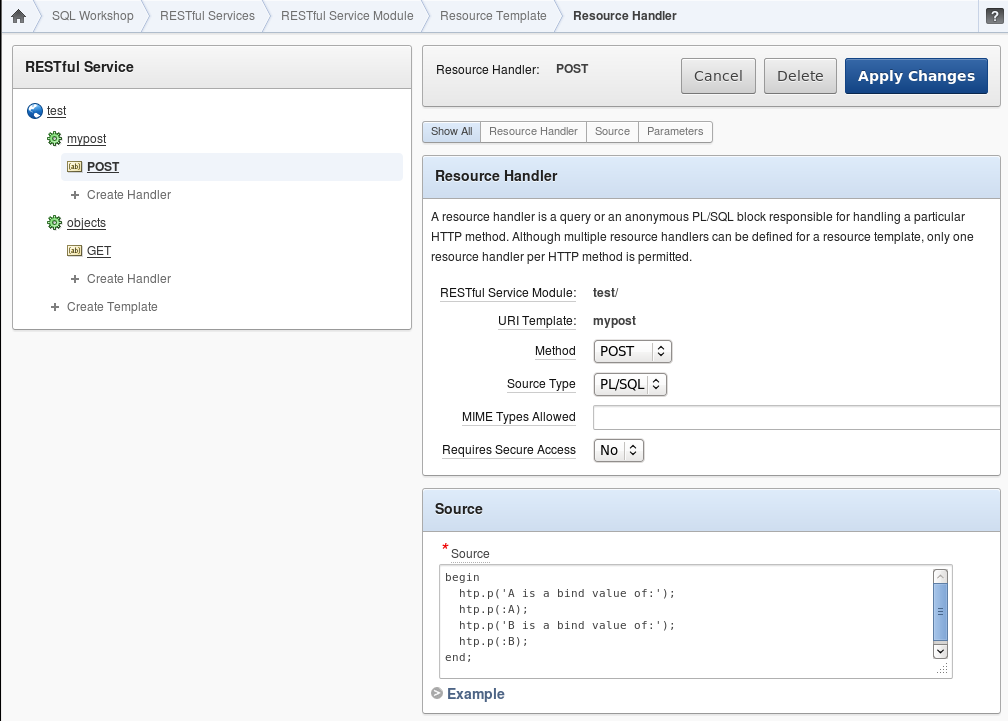This screenshot has width=1008, height=721.
Task: Click the globe icon beside test
Action: 35,111
